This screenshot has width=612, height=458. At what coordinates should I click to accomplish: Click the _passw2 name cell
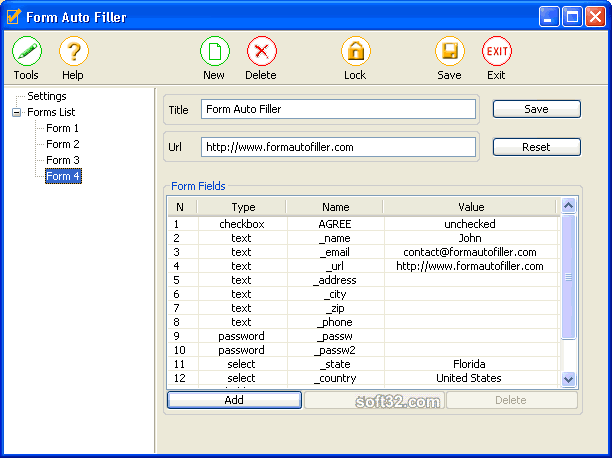335,350
